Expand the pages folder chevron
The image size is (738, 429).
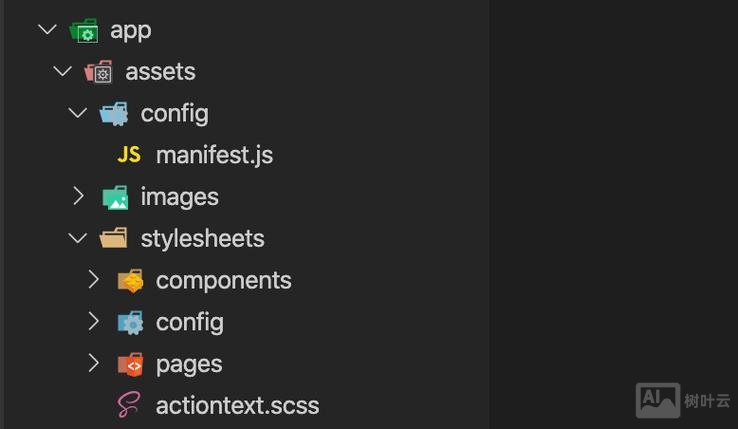click(94, 364)
